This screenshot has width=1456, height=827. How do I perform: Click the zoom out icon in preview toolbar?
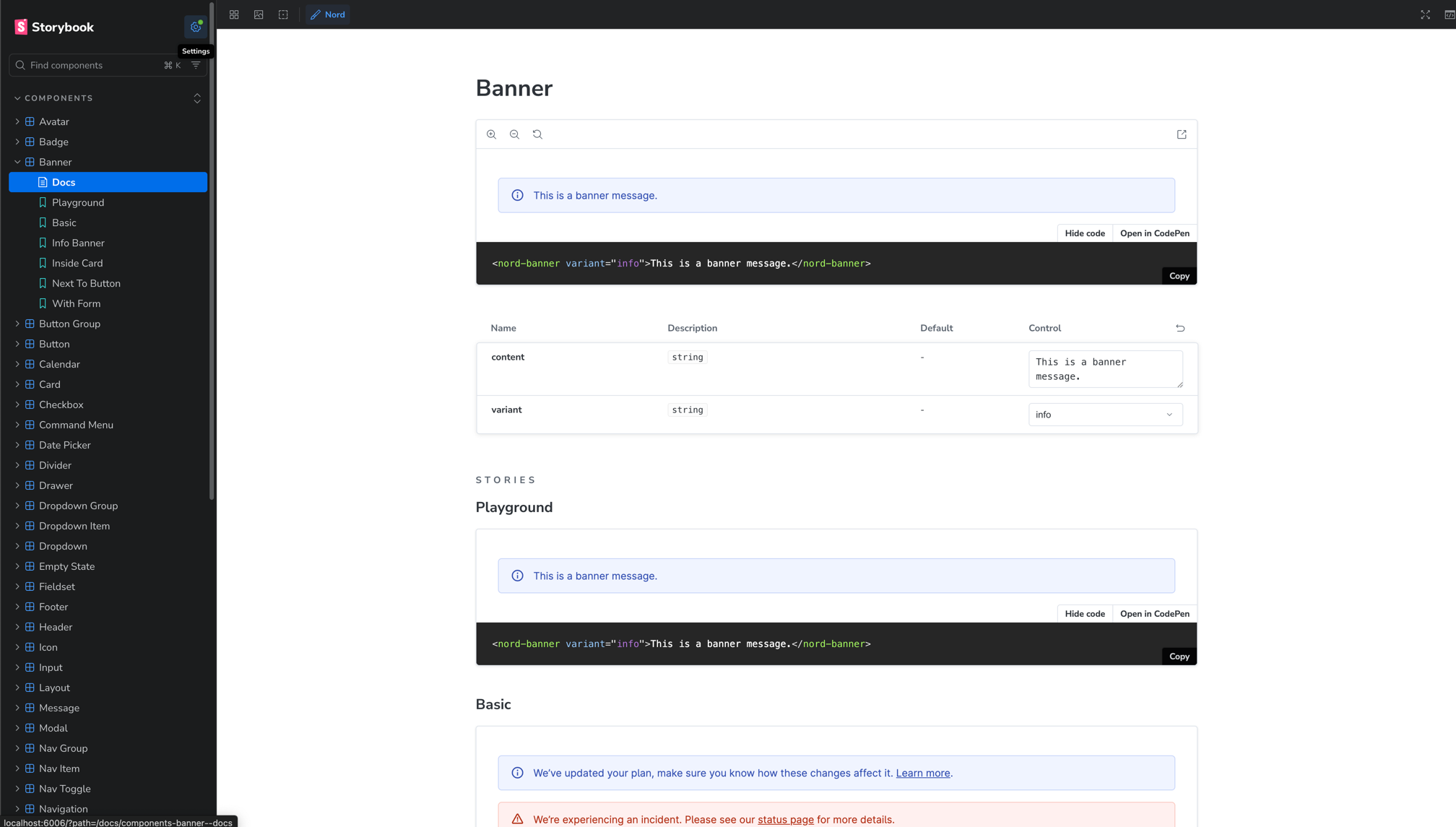[x=514, y=134]
